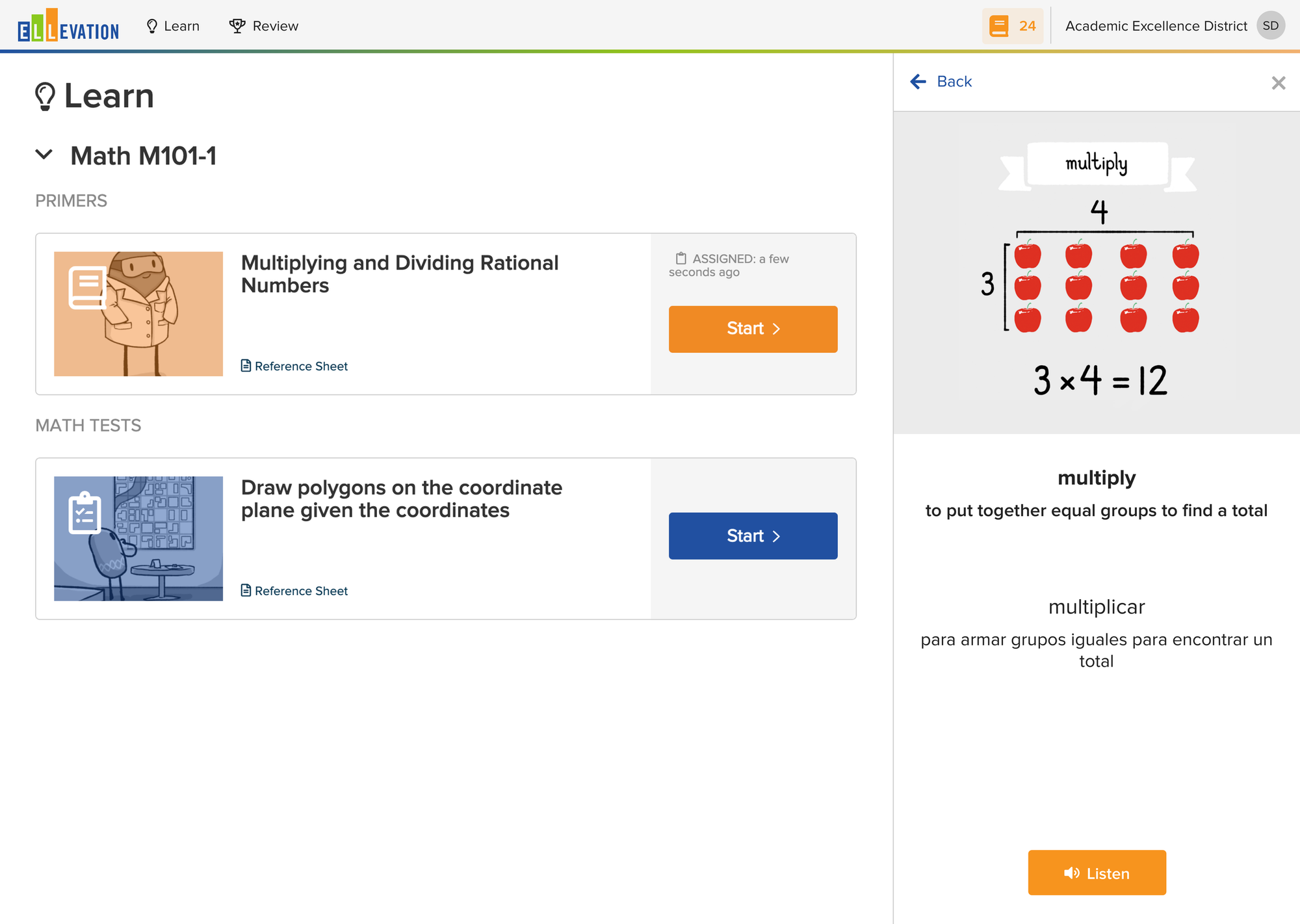Click the ASSIGNED clipboard icon
This screenshot has height=924, width=1300.
681,258
